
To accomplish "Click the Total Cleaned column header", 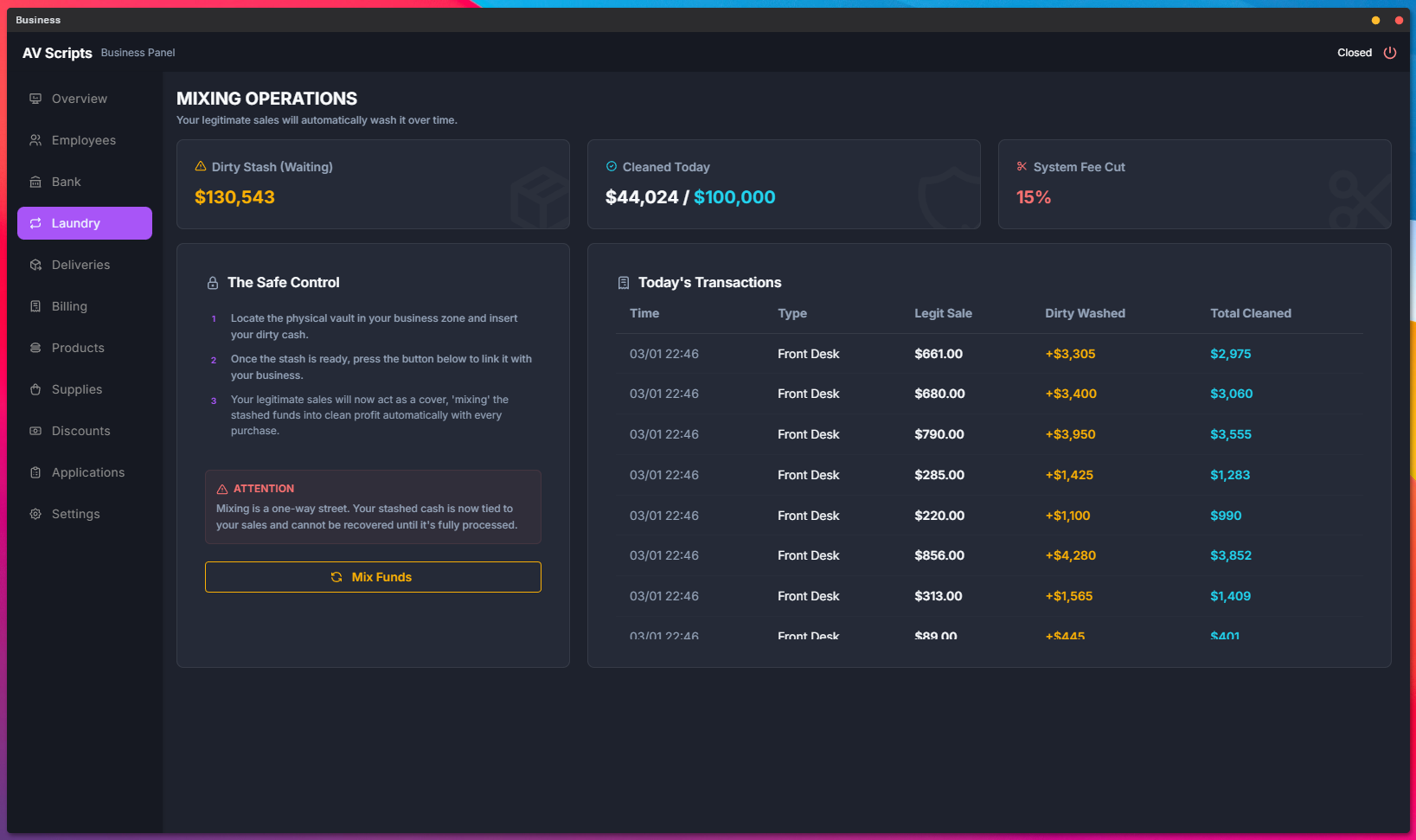I will point(1250,313).
